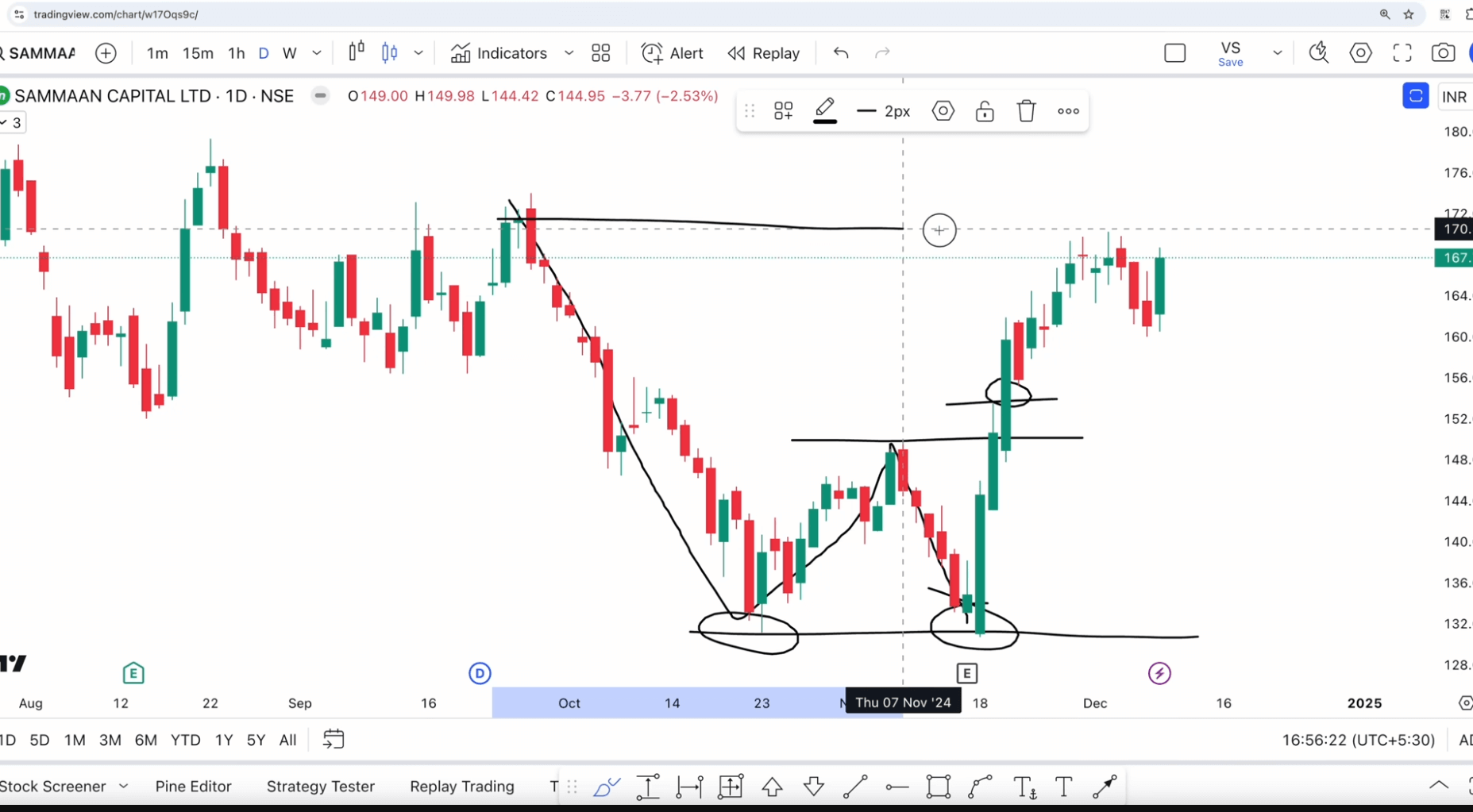This screenshot has width=1473, height=812.
Task: Select the date range measure tool
Action: click(x=689, y=787)
